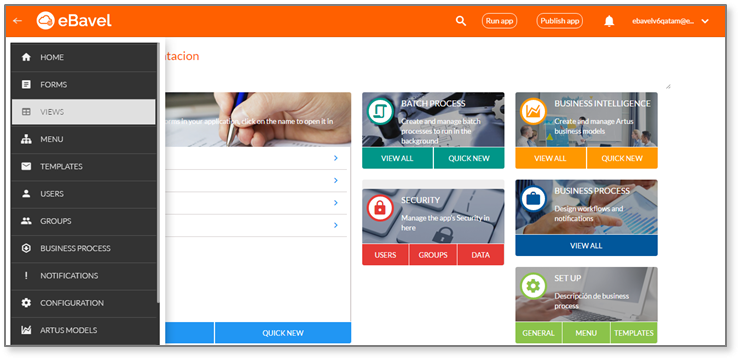Select MENU in the side menu

pos(84,139)
